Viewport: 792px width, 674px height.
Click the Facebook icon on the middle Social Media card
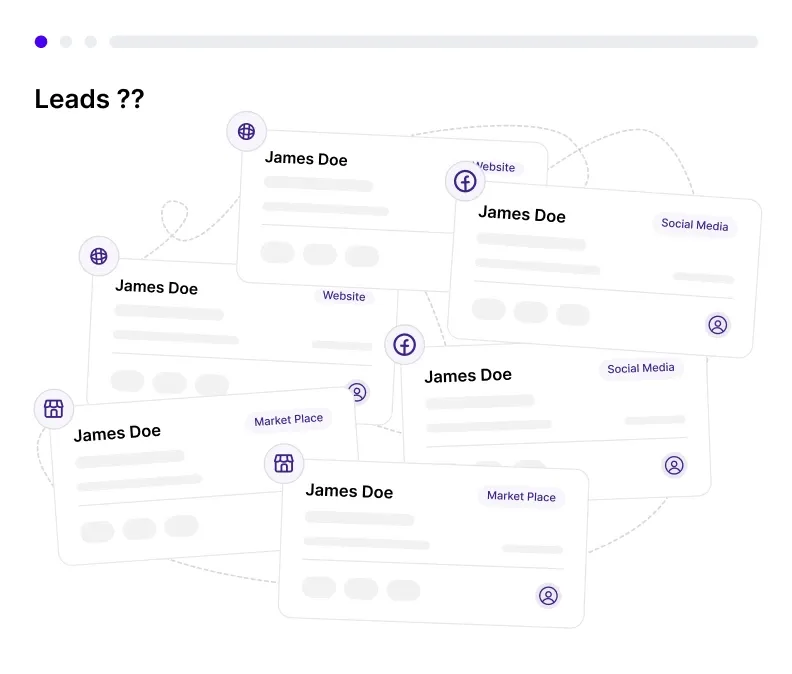pos(404,345)
